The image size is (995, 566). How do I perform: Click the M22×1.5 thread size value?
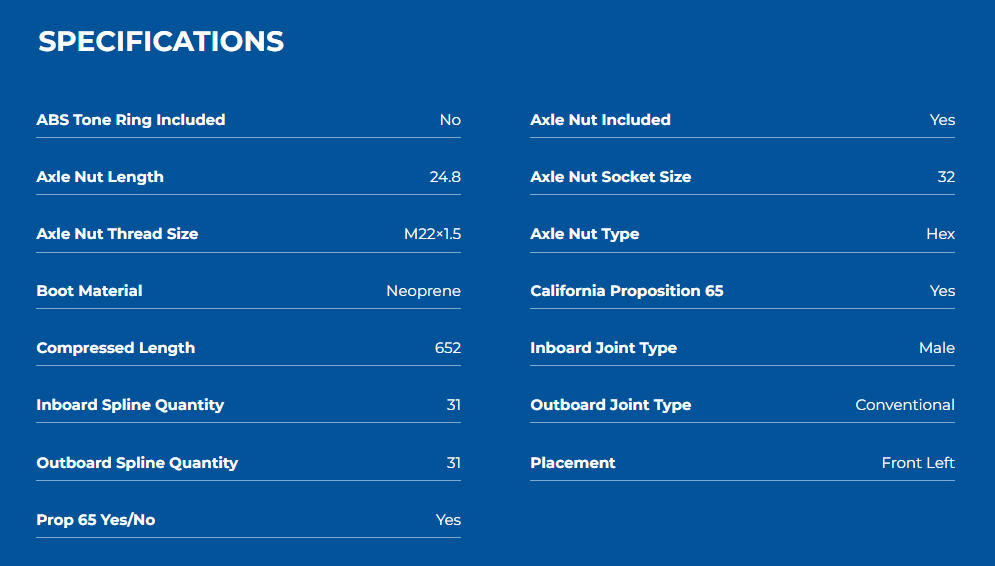click(x=432, y=234)
